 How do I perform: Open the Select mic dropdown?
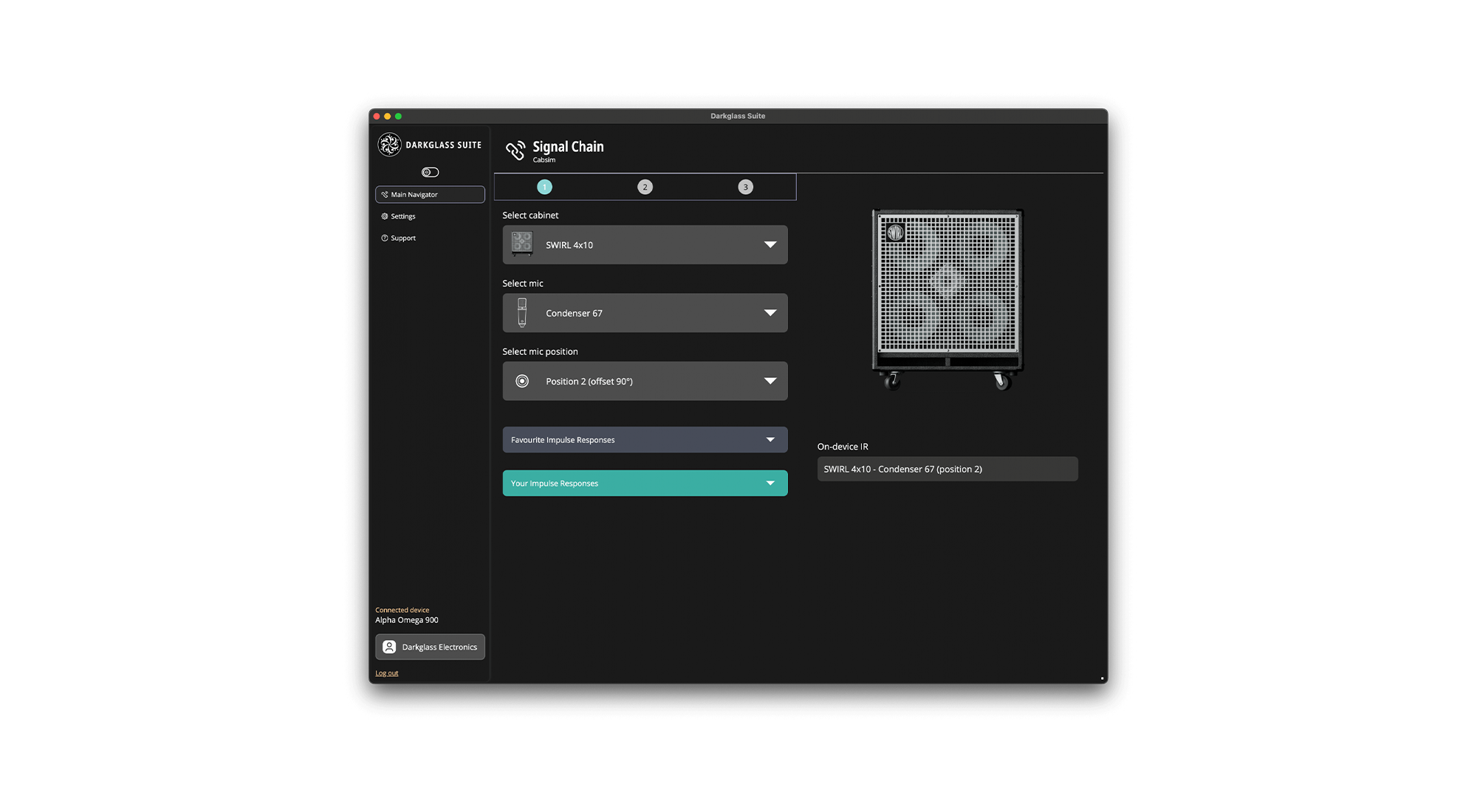pyautogui.click(x=770, y=313)
